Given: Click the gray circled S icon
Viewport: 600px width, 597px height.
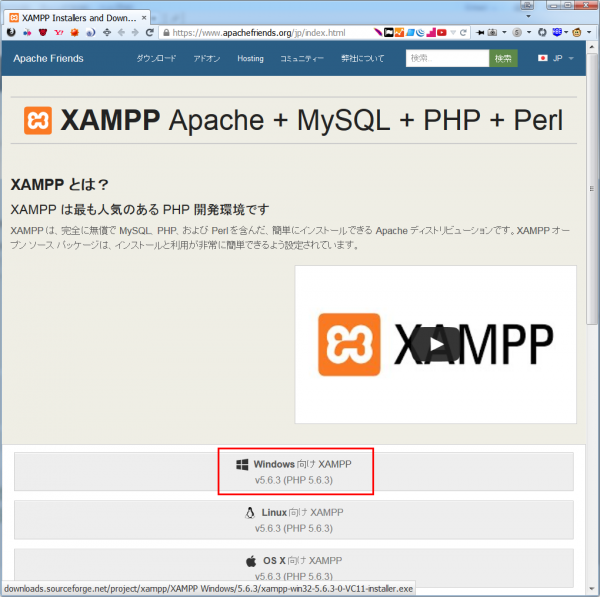Looking at the screenshot, I should click(517, 33).
